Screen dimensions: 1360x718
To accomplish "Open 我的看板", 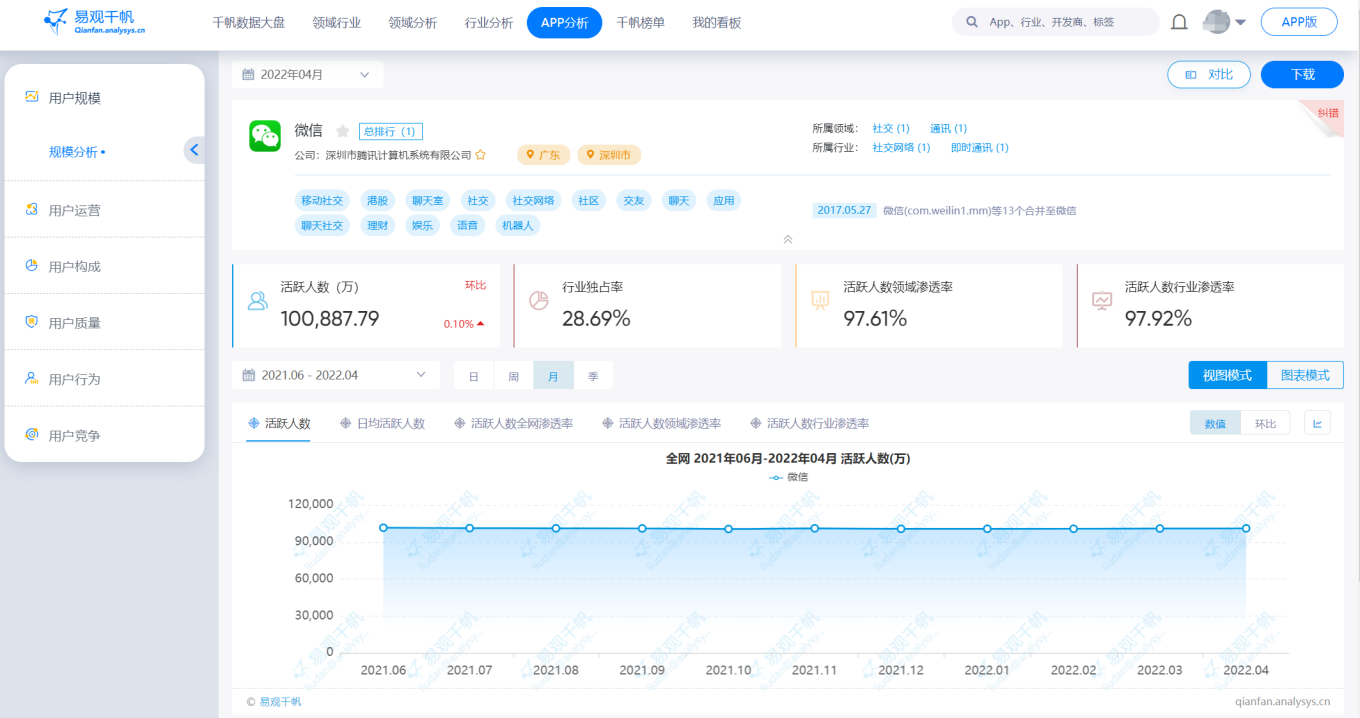I will pos(717,22).
